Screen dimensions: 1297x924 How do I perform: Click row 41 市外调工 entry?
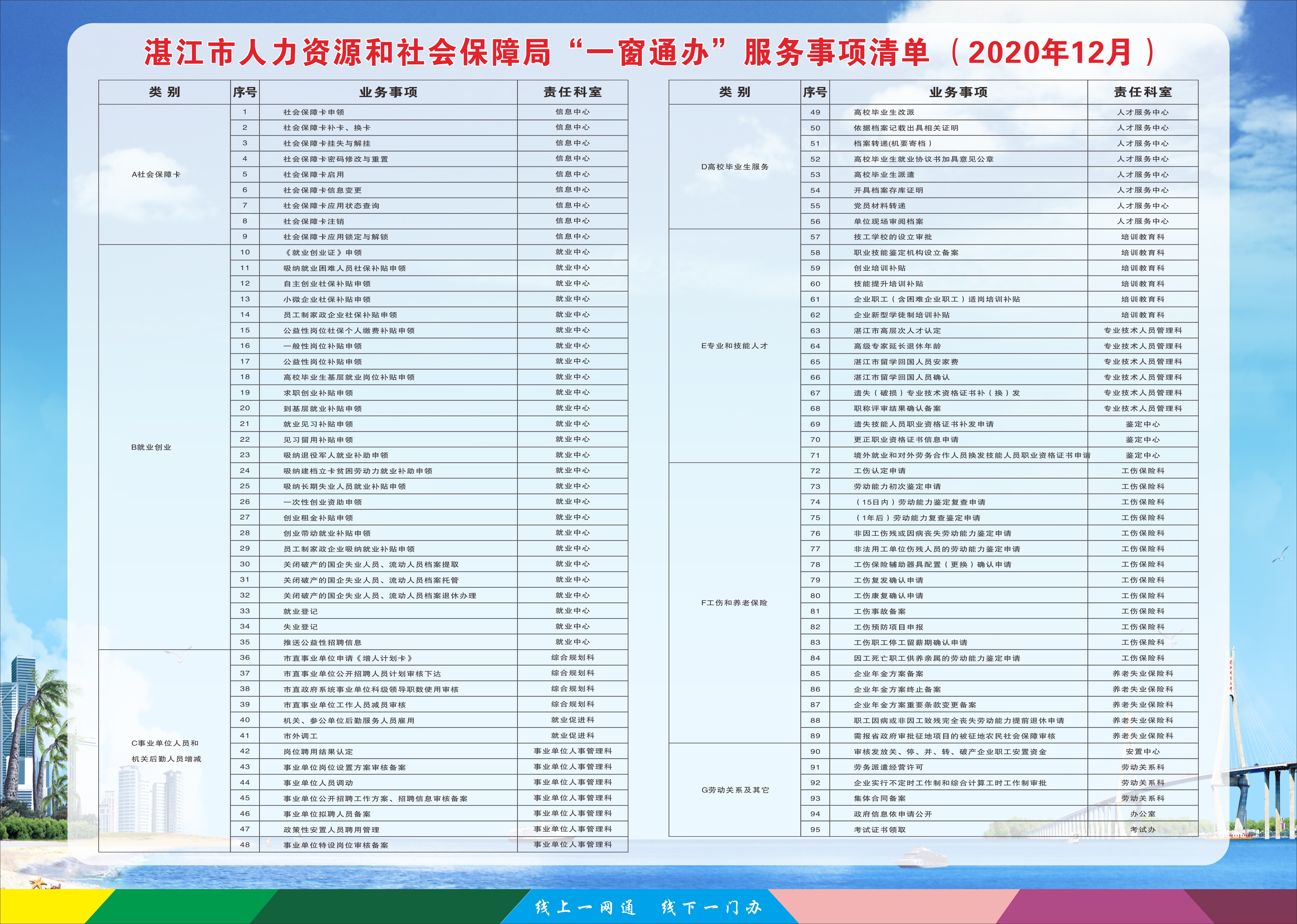pyautogui.click(x=301, y=736)
